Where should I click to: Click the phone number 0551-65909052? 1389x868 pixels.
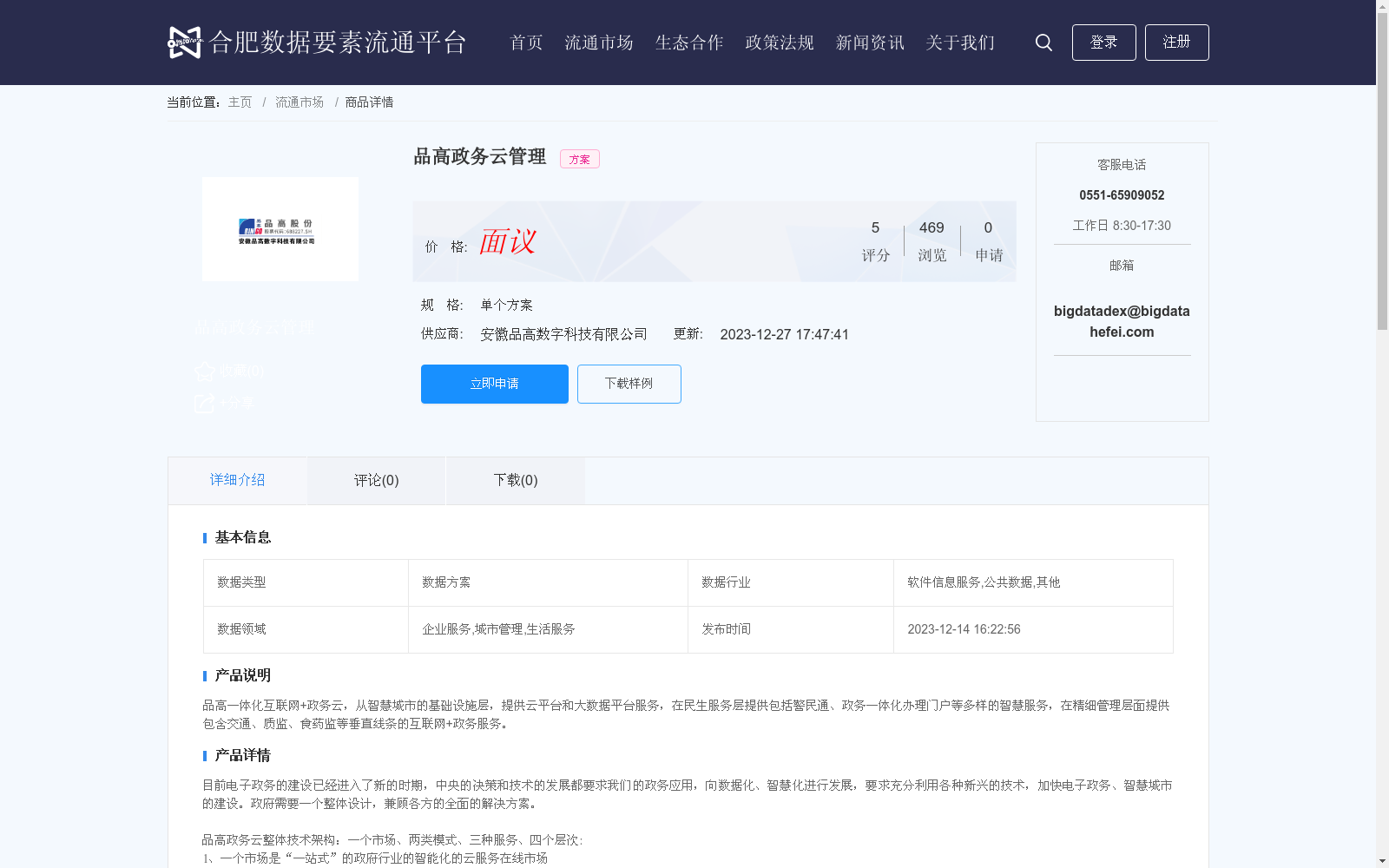[x=1122, y=195]
